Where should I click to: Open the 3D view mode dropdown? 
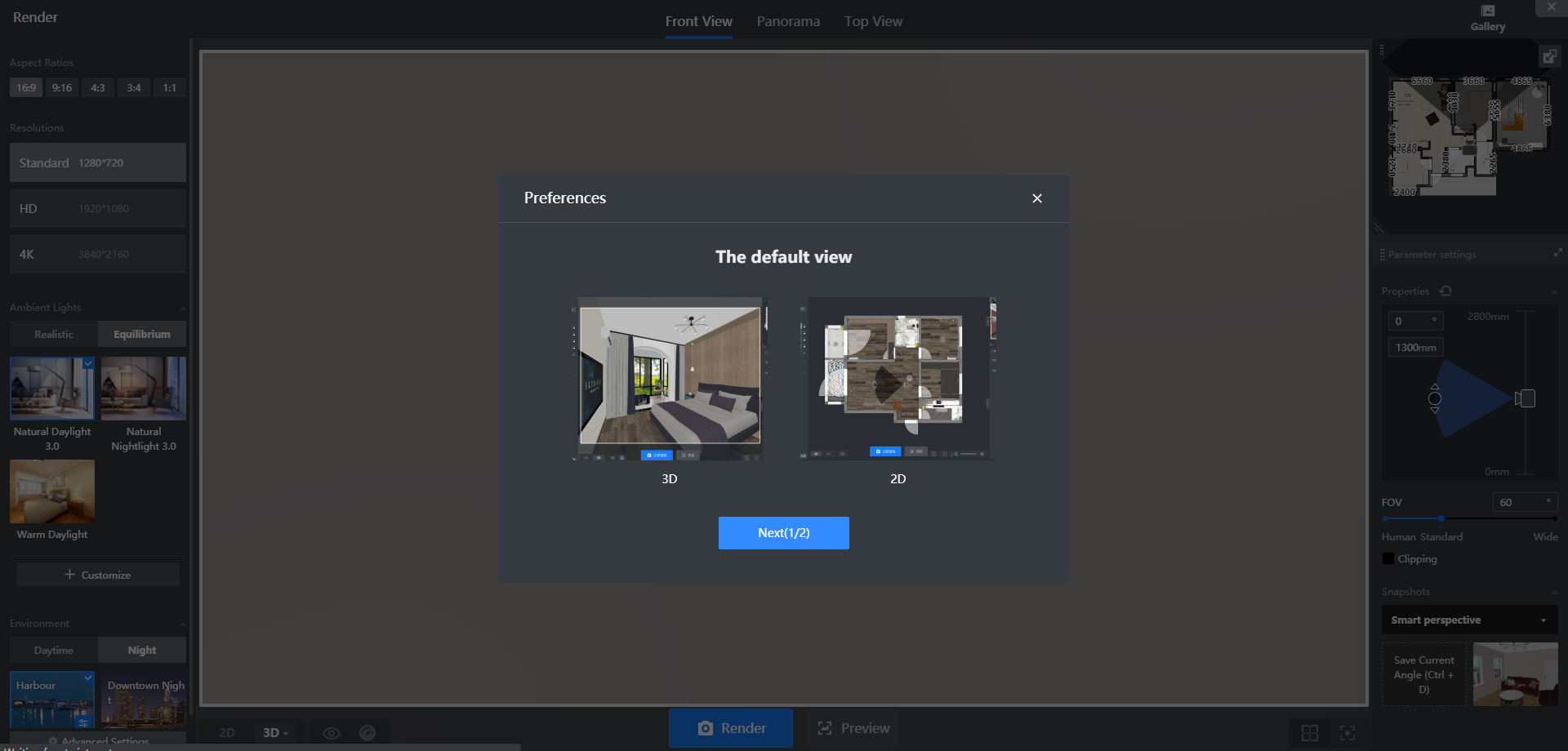pos(276,733)
